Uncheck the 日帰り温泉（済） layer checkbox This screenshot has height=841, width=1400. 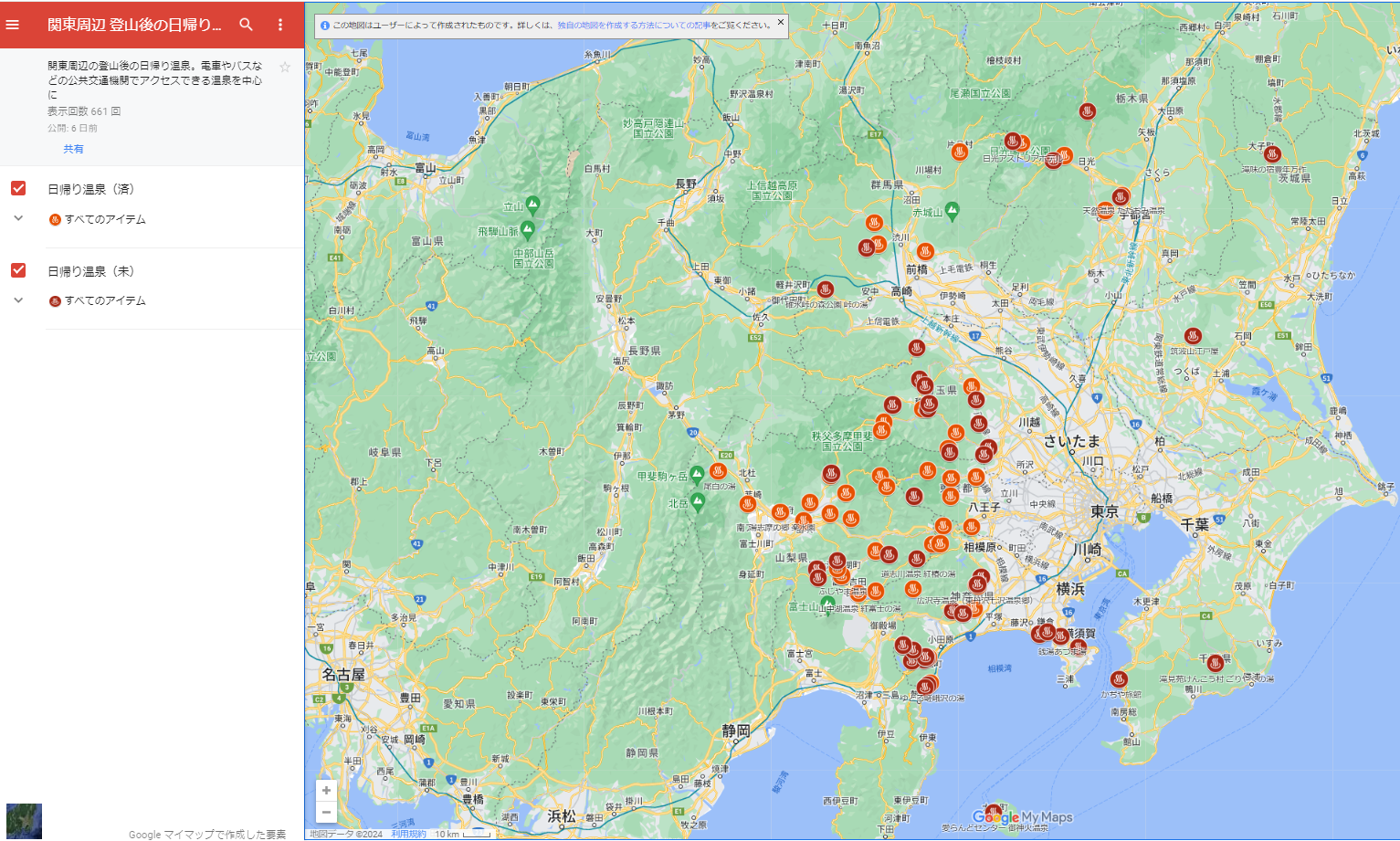pyautogui.click(x=18, y=188)
